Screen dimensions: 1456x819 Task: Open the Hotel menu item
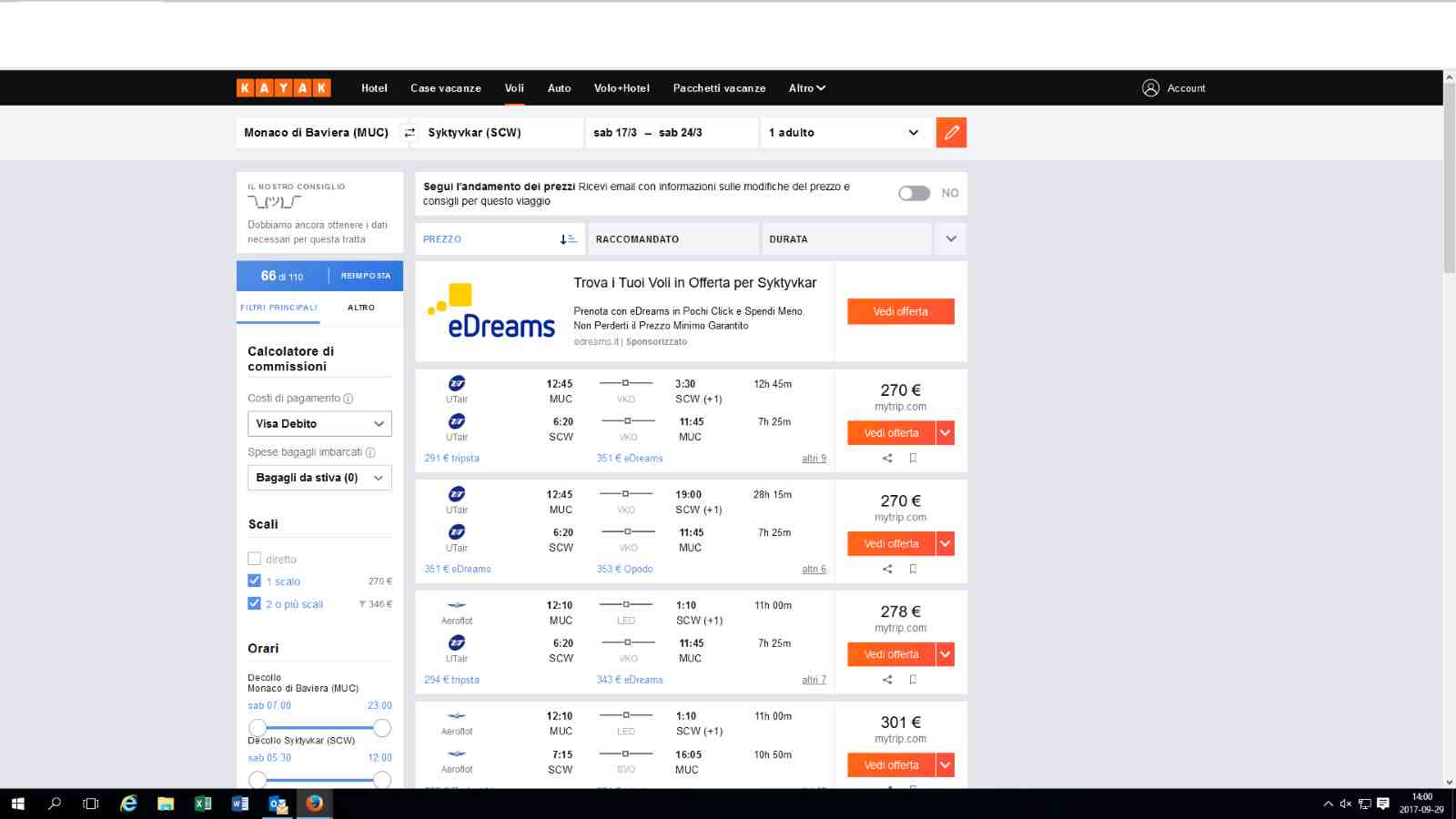pos(374,88)
